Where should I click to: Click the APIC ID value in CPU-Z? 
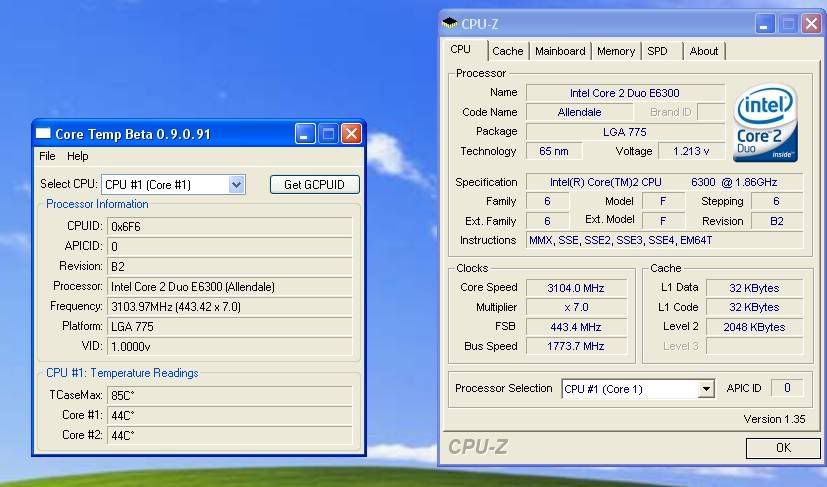click(x=787, y=388)
